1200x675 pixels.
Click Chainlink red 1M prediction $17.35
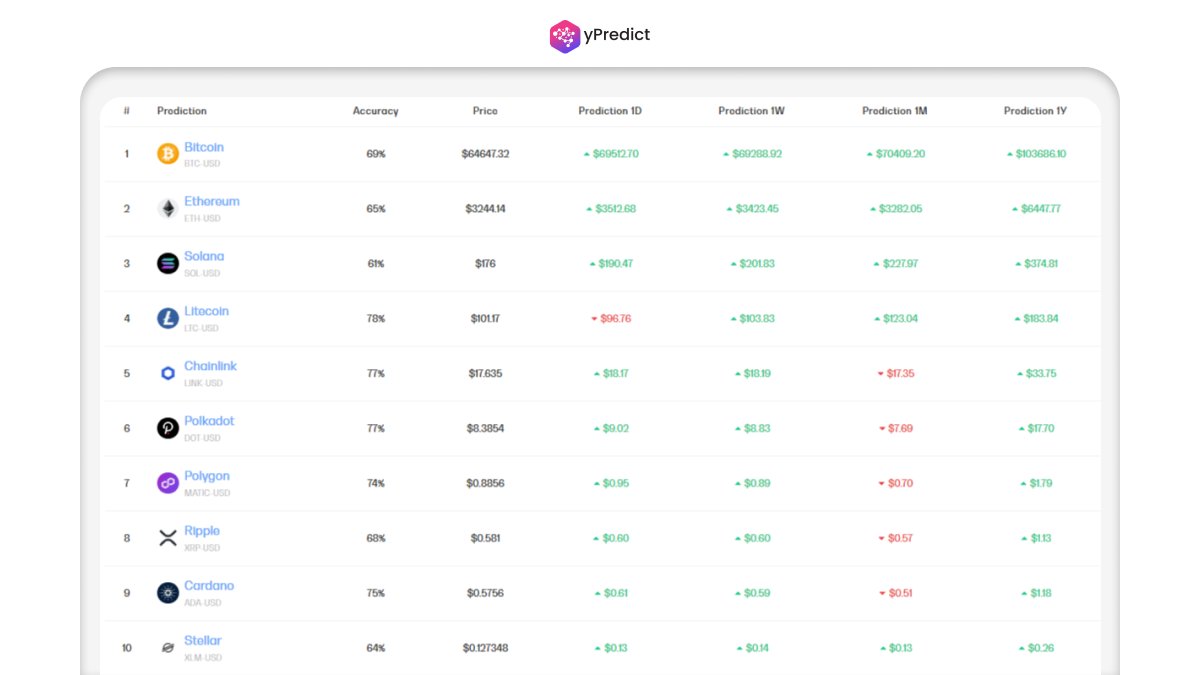point(895,373)
